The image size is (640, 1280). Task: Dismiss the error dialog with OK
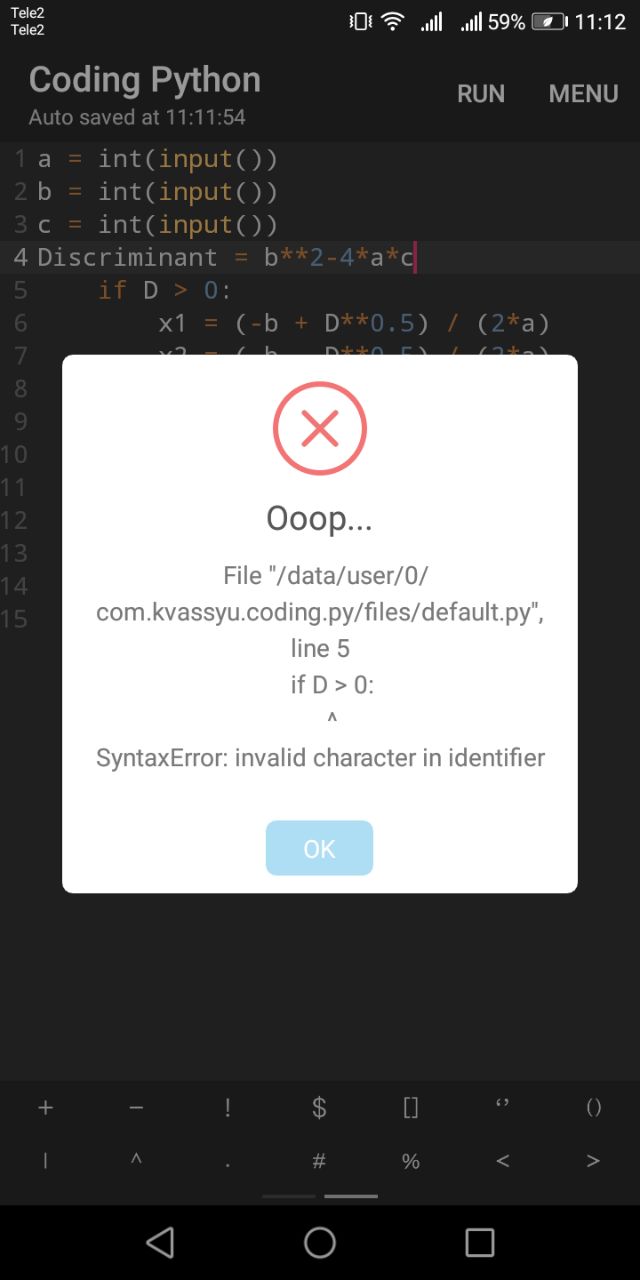tap(319, 848)
